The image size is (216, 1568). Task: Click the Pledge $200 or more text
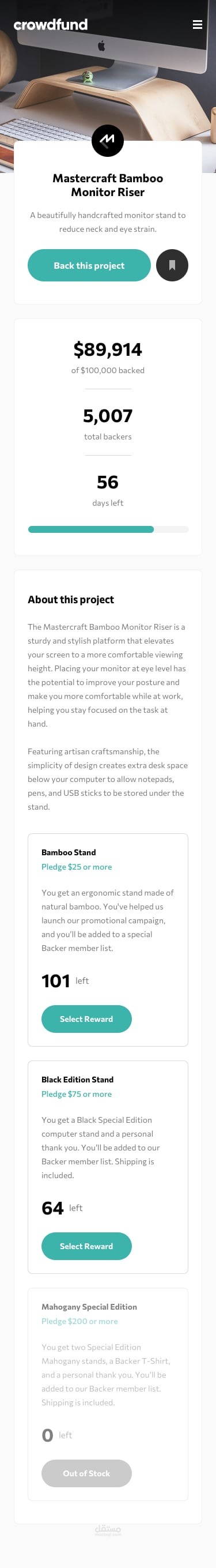pos(79,1321)
